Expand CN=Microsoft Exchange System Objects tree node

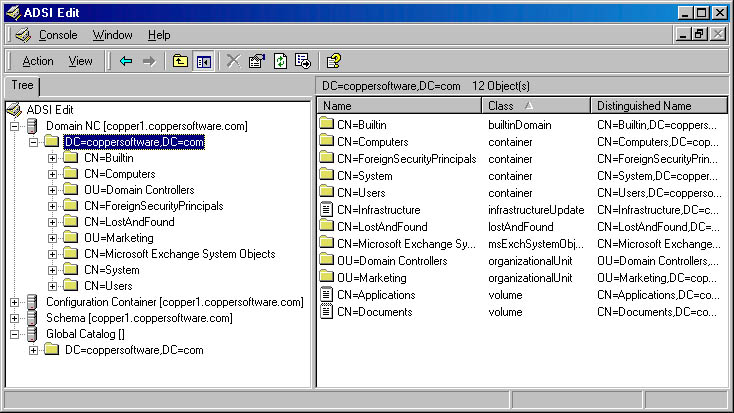tap(52, 254)
